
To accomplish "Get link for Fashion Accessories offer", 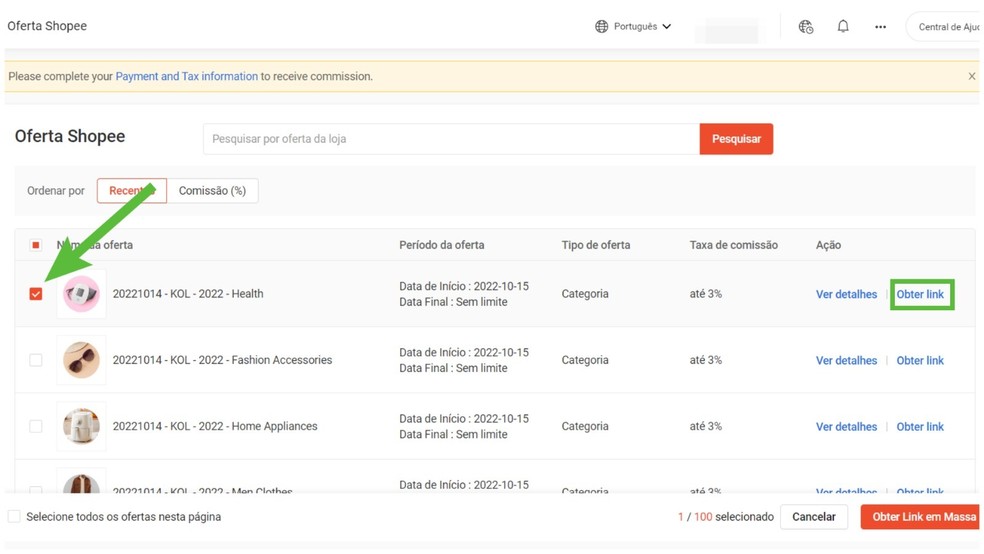I will [920, 361].
